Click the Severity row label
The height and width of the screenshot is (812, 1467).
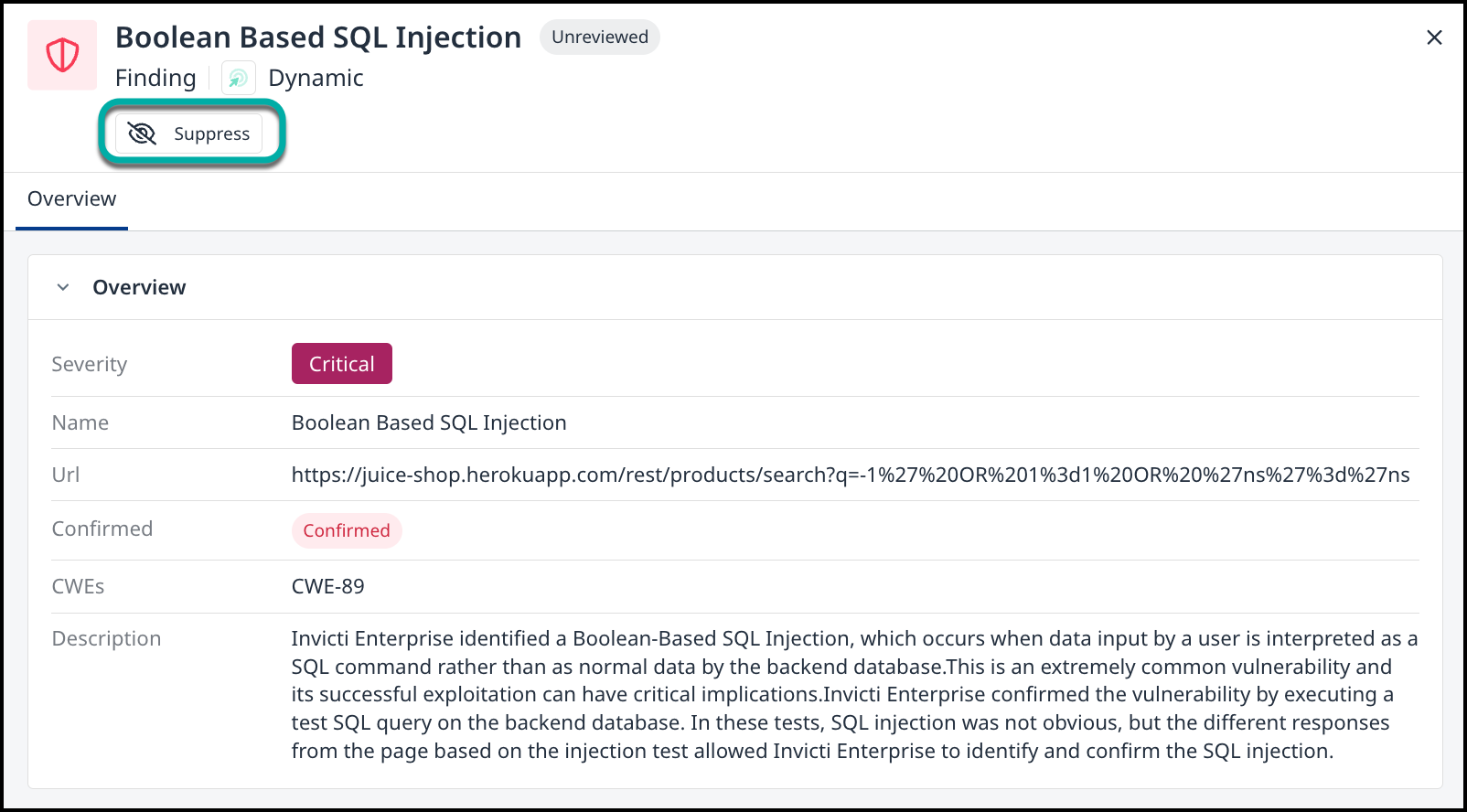point(90,364)
